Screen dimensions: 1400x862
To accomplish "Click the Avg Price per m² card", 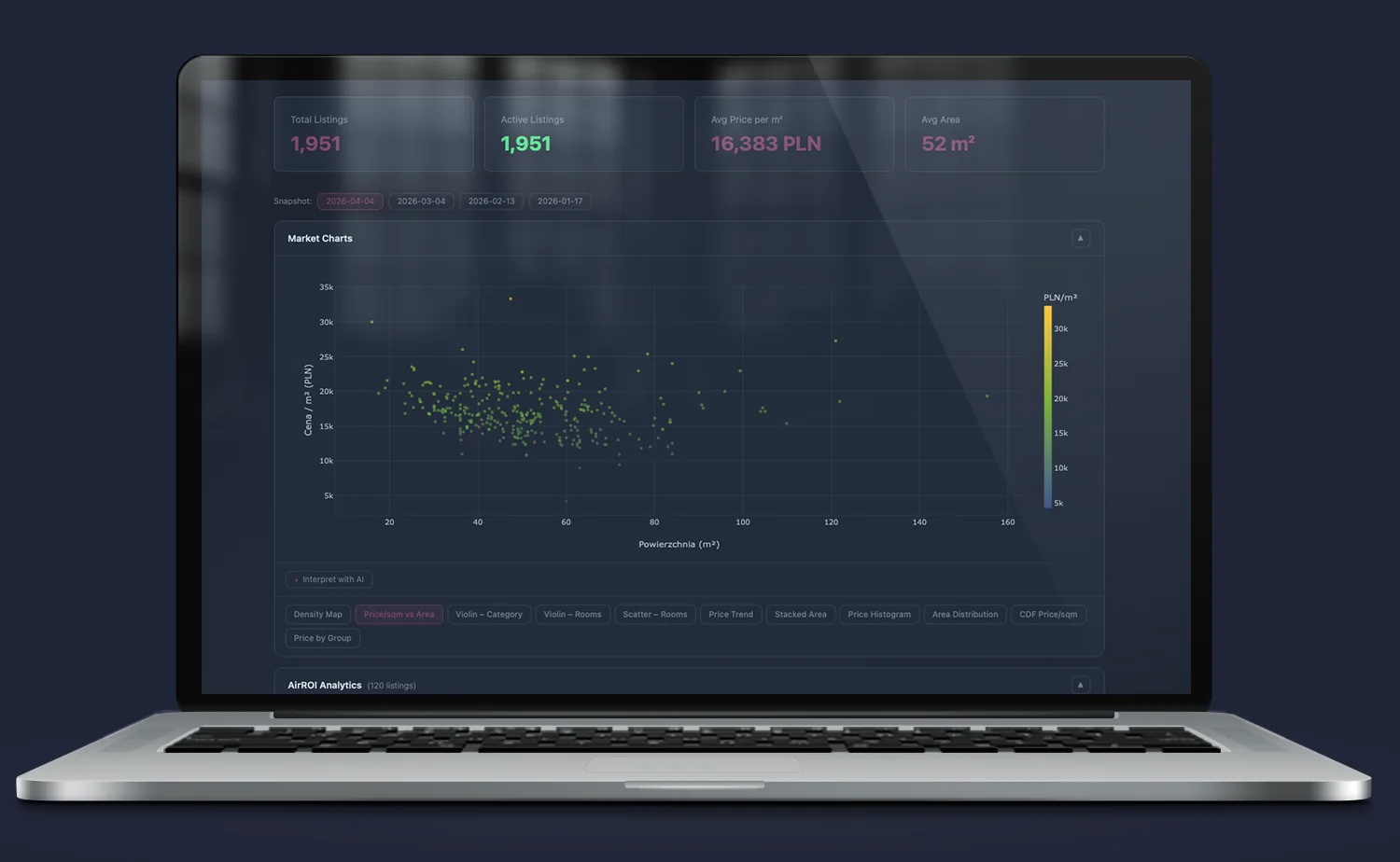I will [794, 133].
